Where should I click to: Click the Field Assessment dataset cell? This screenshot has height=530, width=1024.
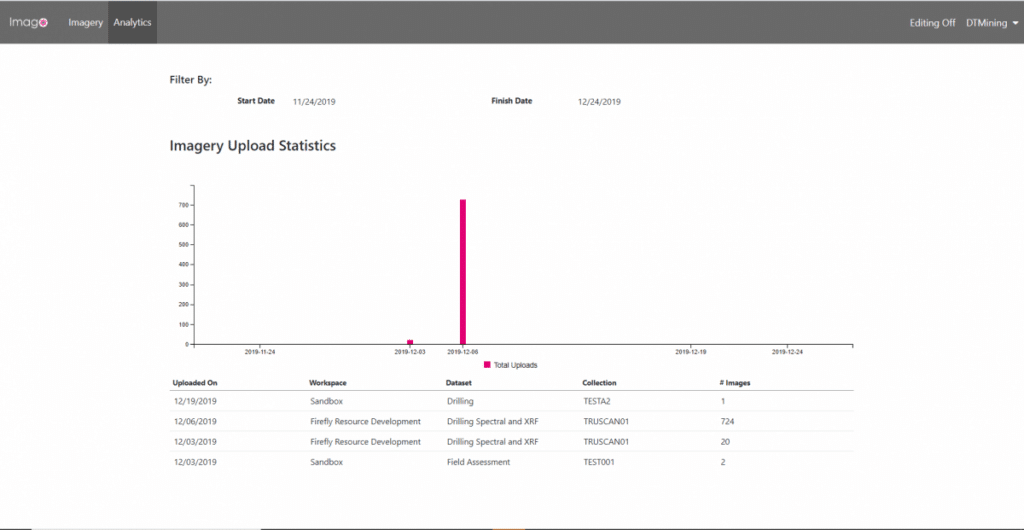pyautogui.click(x=478, y=462)
